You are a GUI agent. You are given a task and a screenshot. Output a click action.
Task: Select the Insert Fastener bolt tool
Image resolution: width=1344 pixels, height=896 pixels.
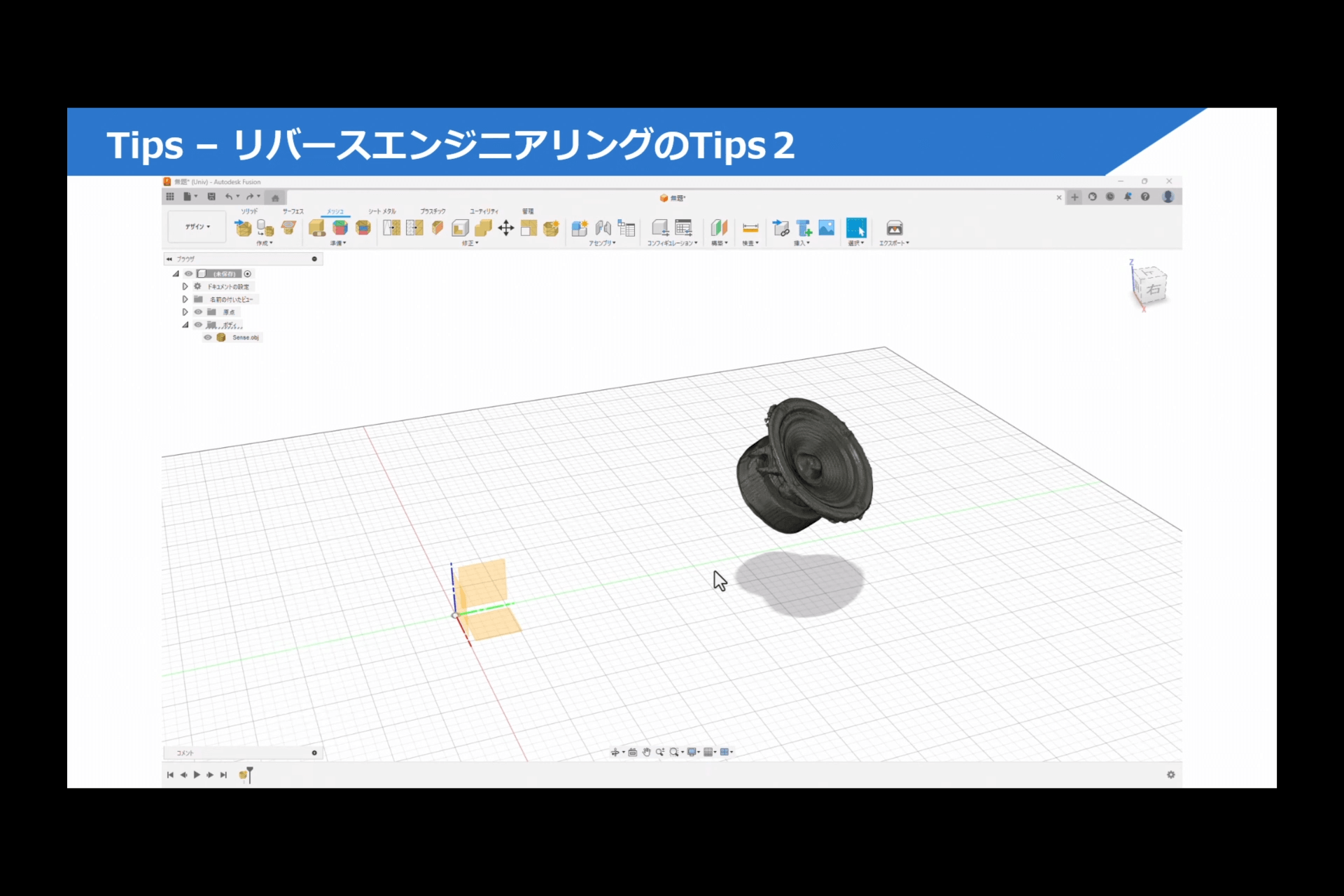pyautogui.click(x=804, y=227)
